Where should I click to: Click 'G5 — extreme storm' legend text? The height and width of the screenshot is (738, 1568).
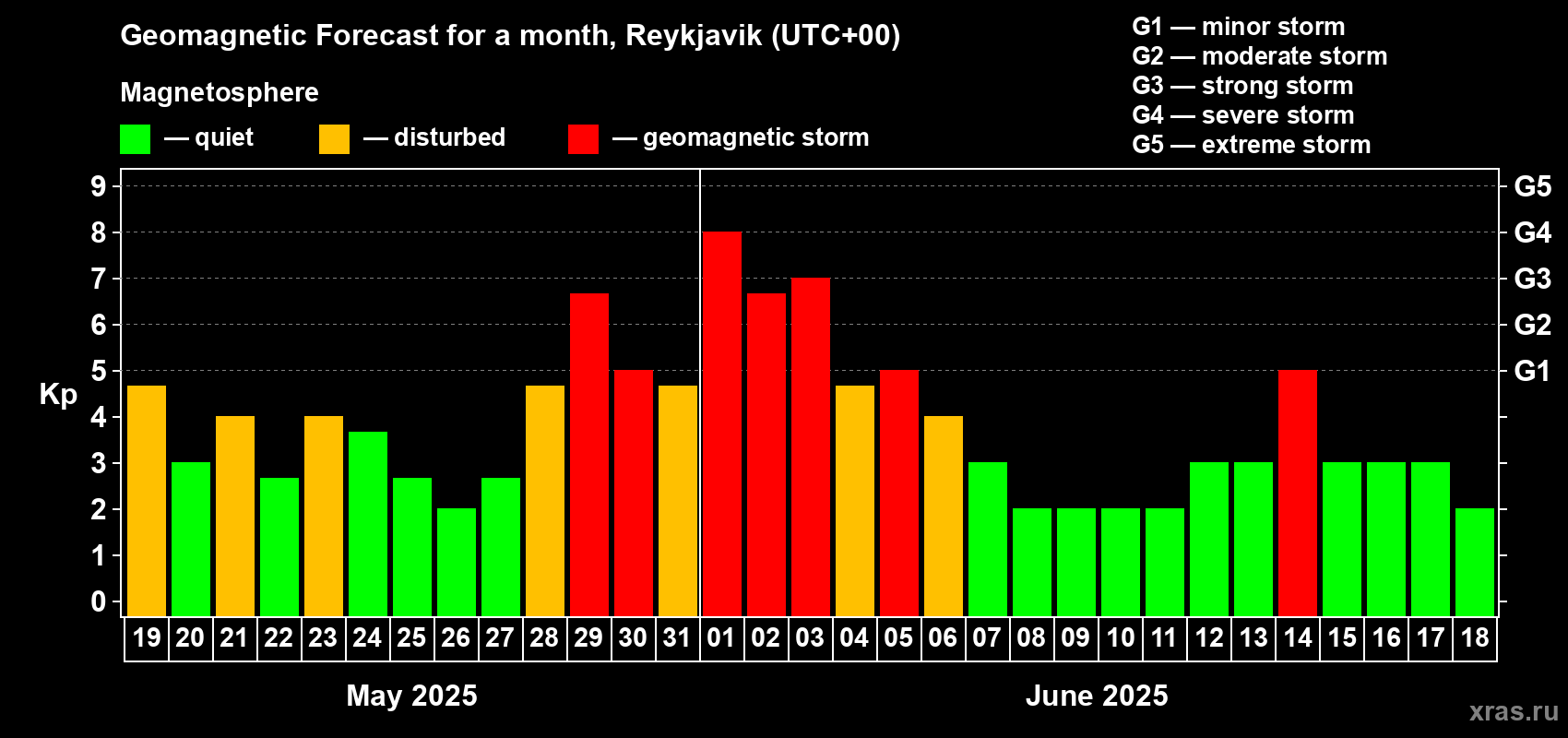(x=1252, y=145)
